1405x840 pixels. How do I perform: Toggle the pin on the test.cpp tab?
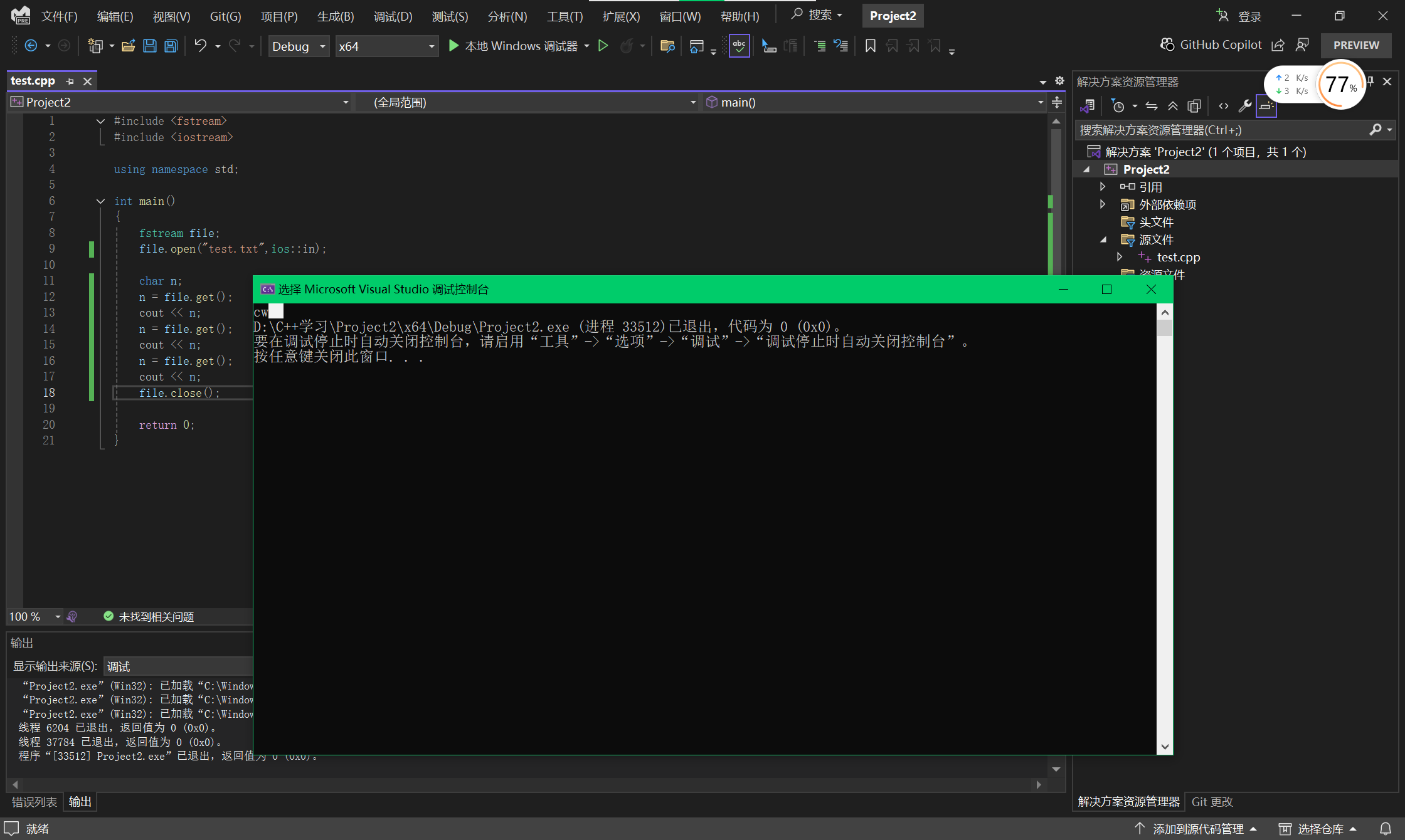(70, 81)
